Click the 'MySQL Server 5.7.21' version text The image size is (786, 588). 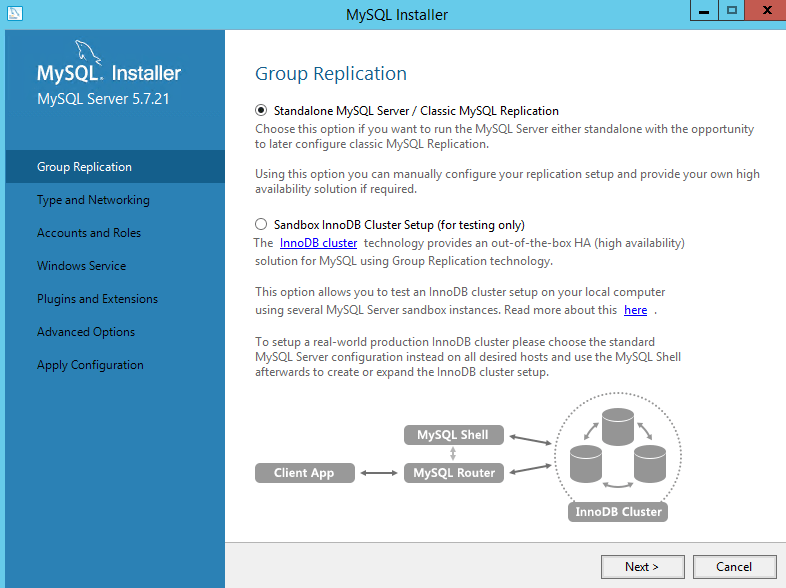click(x=103, y=99)
